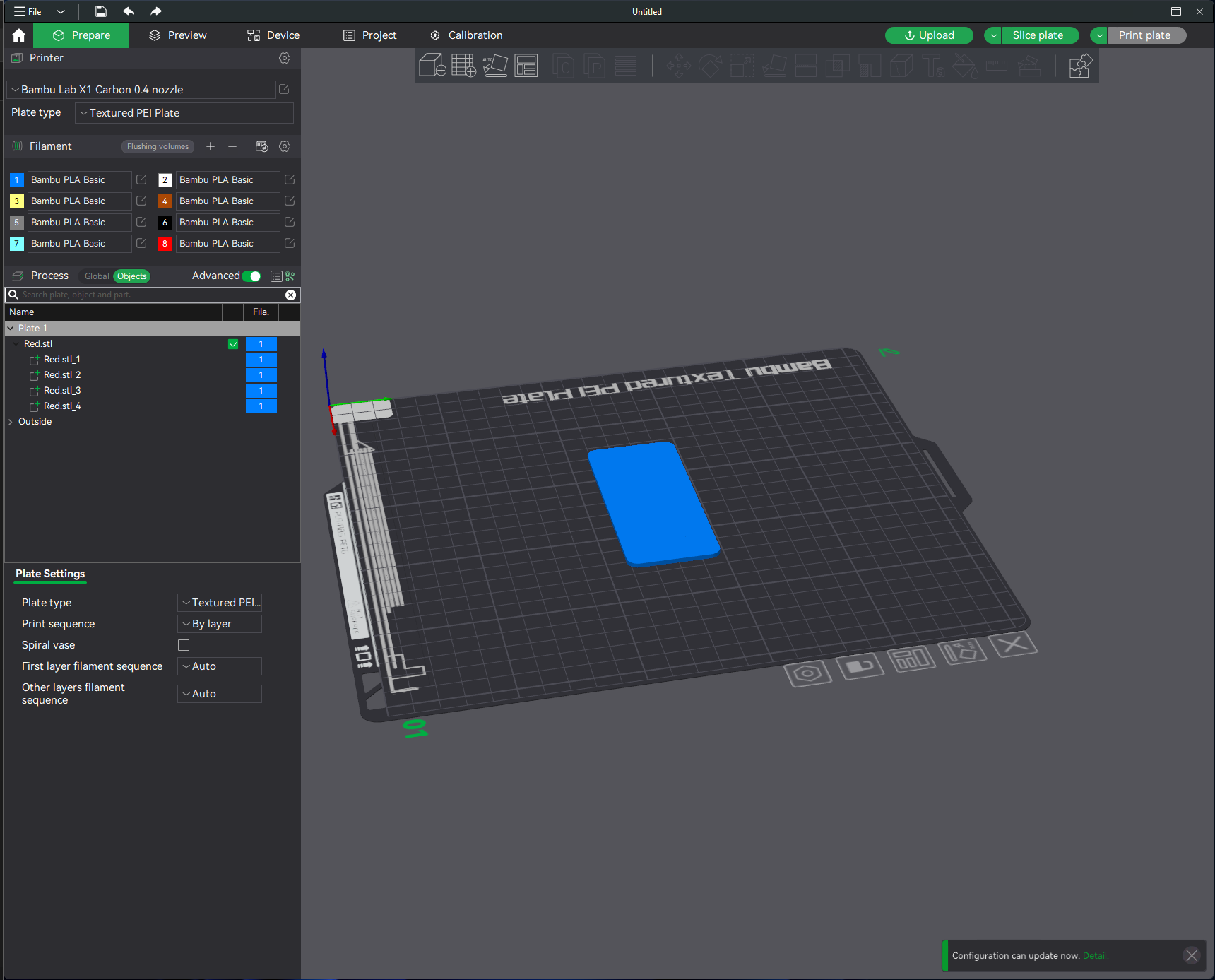Add a filament with the plus icon

click(211, 146)
